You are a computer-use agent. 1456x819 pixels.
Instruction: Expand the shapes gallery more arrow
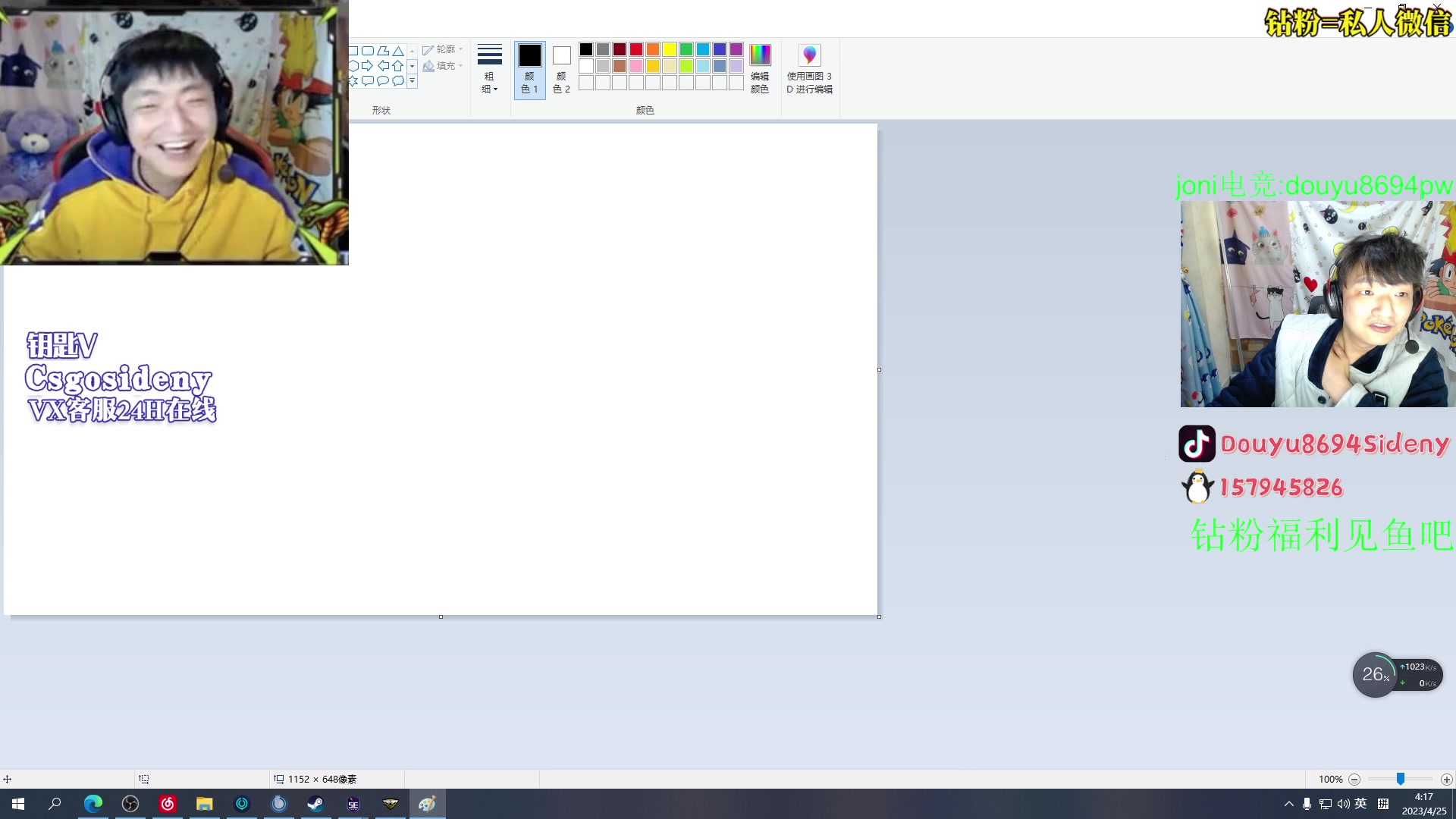[412, 80]
